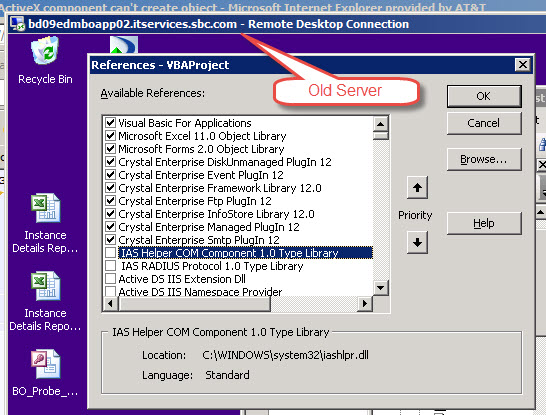Close the References - VBAProject dialog
The width and height of the screenshot is (546, 415).
point(523,65)
